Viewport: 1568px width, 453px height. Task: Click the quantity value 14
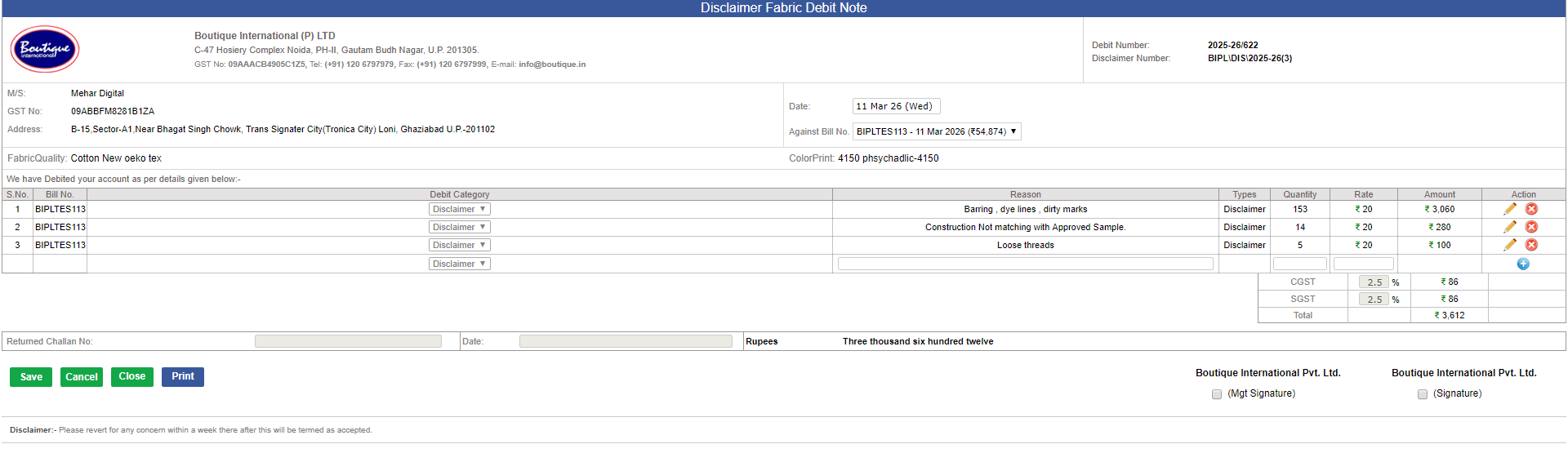pyautogui.click(x=1300, y=228)
